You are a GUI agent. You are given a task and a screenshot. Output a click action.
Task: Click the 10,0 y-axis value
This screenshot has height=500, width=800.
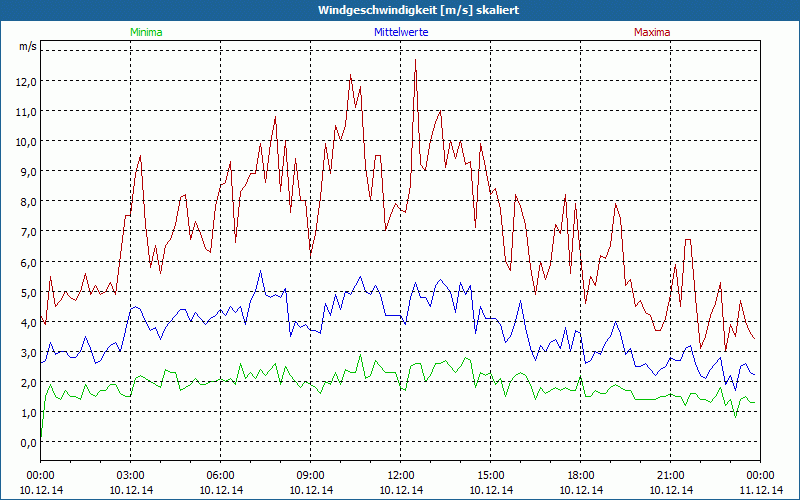tap(28, 141)
